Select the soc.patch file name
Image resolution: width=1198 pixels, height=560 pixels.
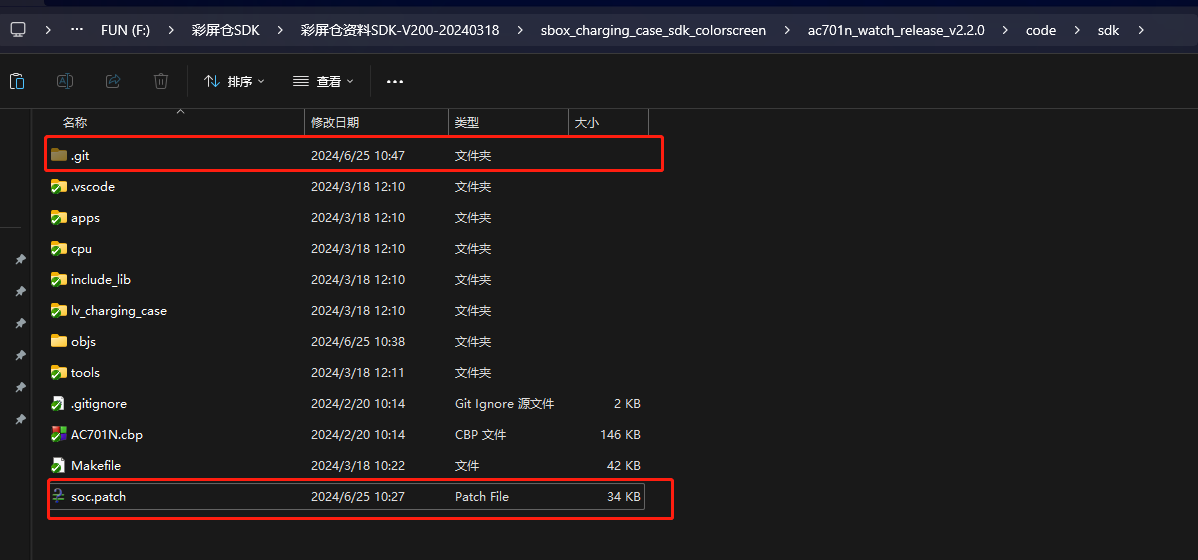(99, 497)
